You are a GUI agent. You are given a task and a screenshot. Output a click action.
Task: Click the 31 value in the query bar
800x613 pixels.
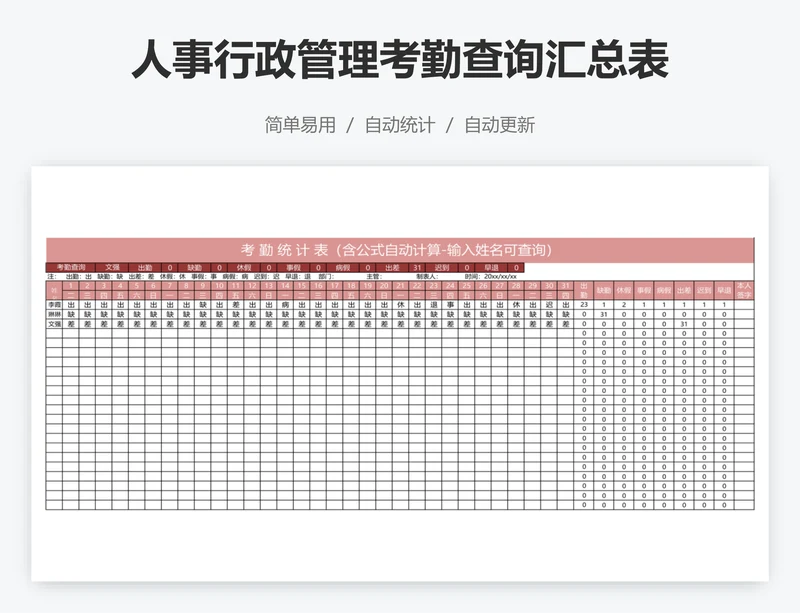click(x=417, y=267)
